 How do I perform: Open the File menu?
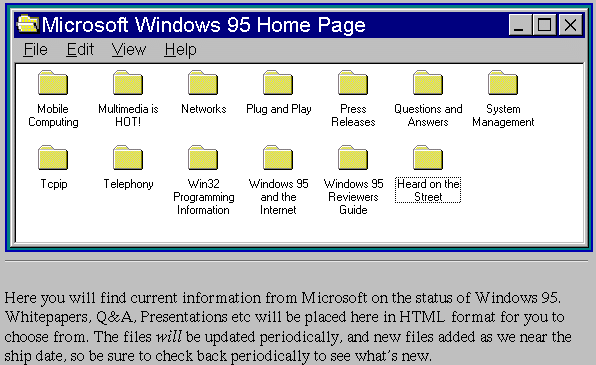tap(35, 50)
